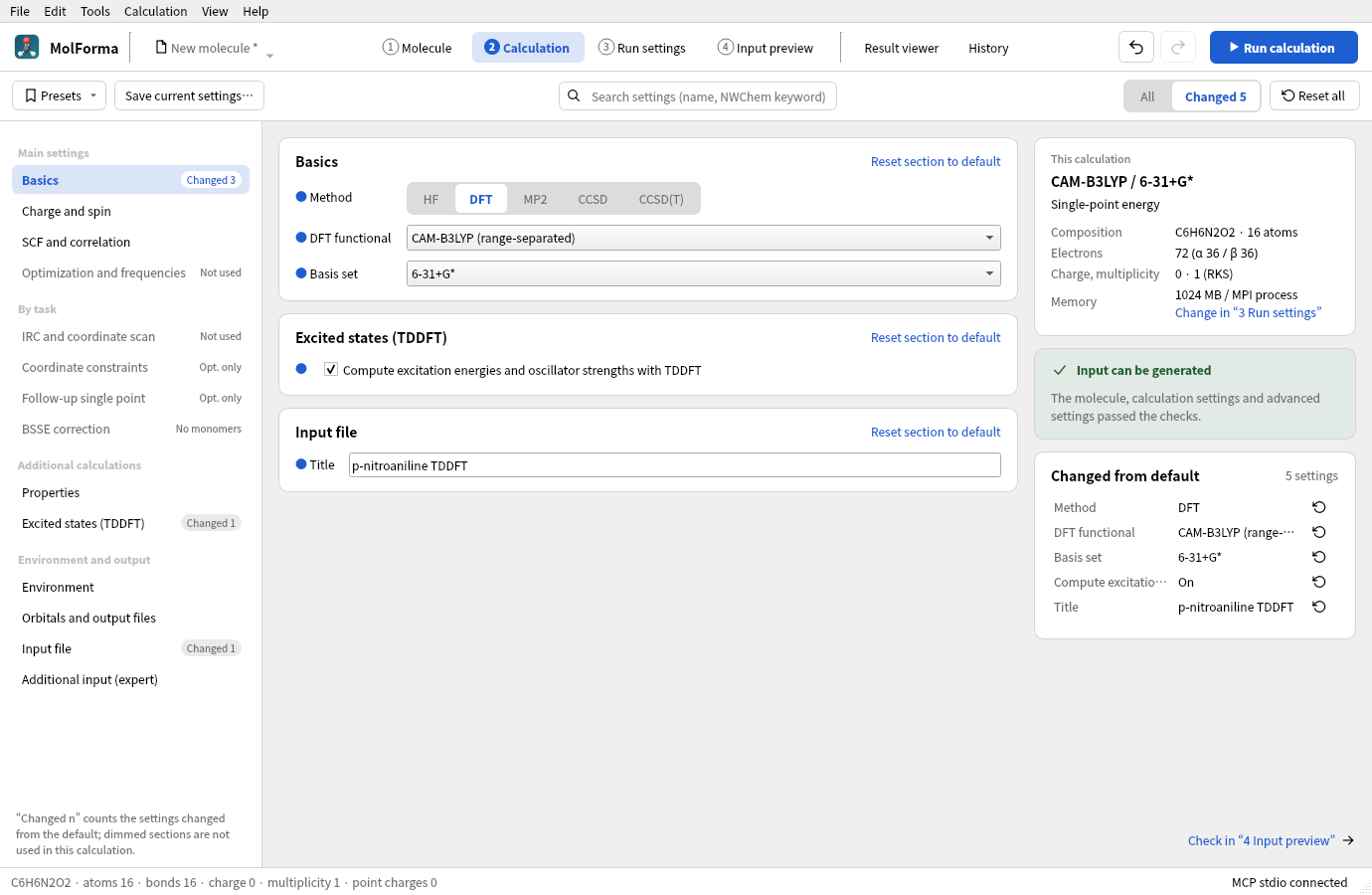Click Change in 3 Run settings link

coord(1248,312)
